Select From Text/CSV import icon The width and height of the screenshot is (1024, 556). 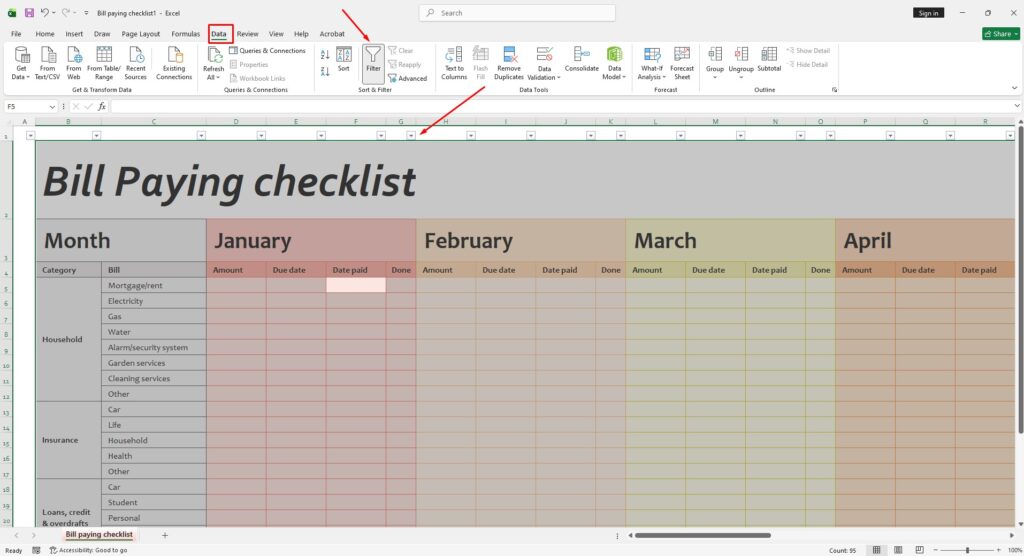point(47,63)
